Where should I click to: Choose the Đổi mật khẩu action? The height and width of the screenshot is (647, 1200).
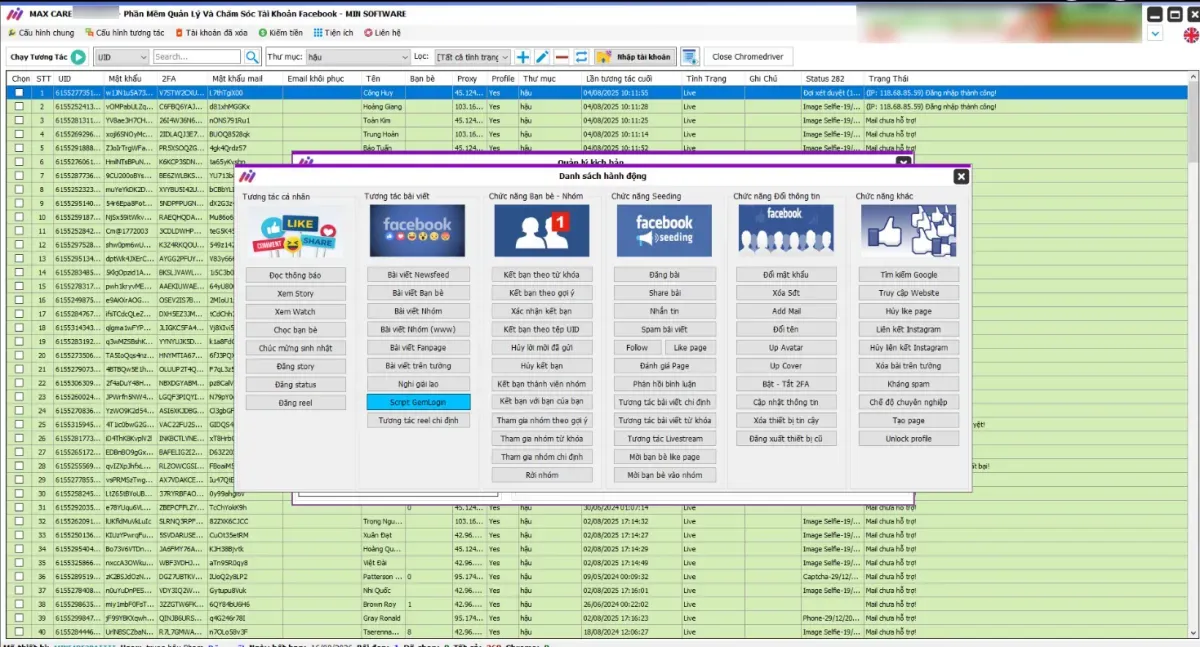point(786,275)
